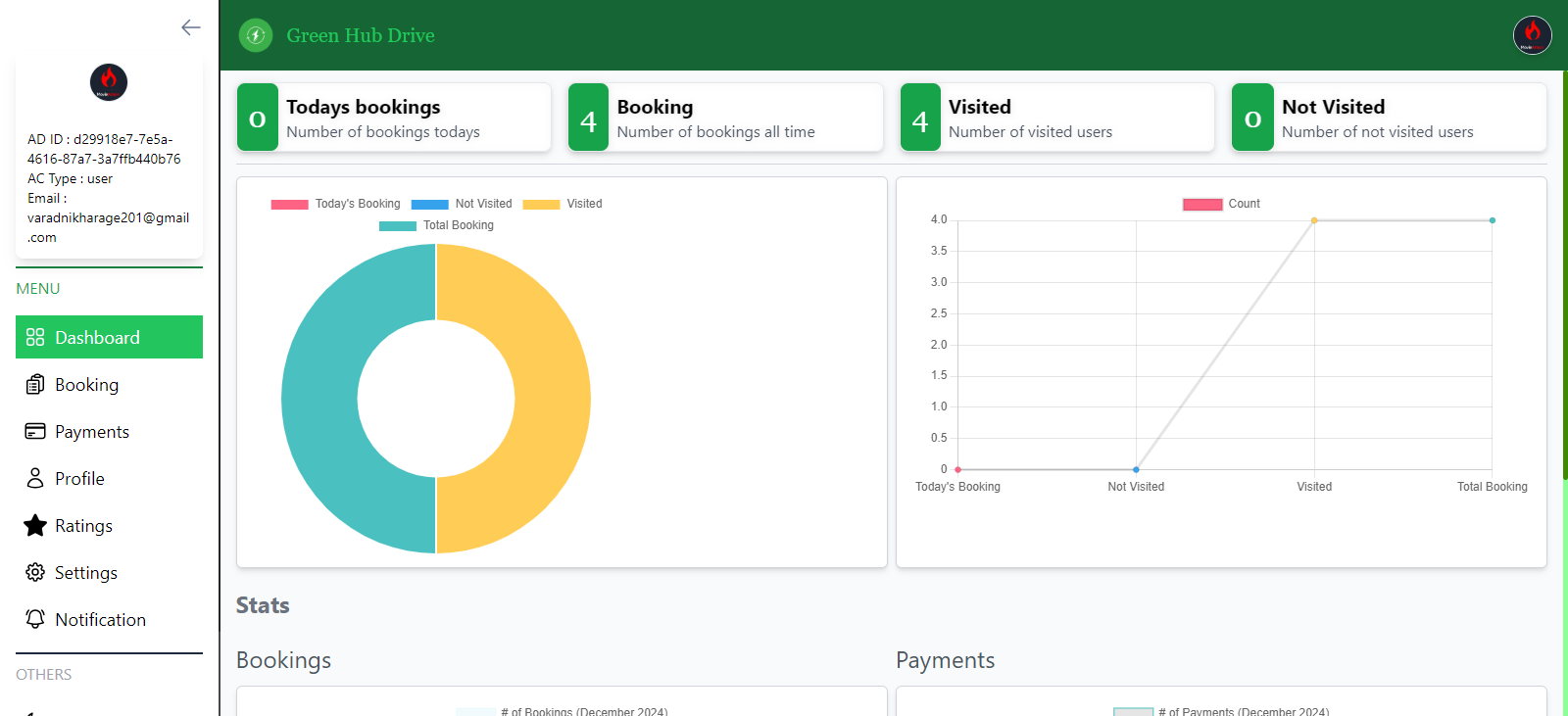Open the Ratings menu item
The height and width of the screenshot is (716, 1568).
[109, 525]
